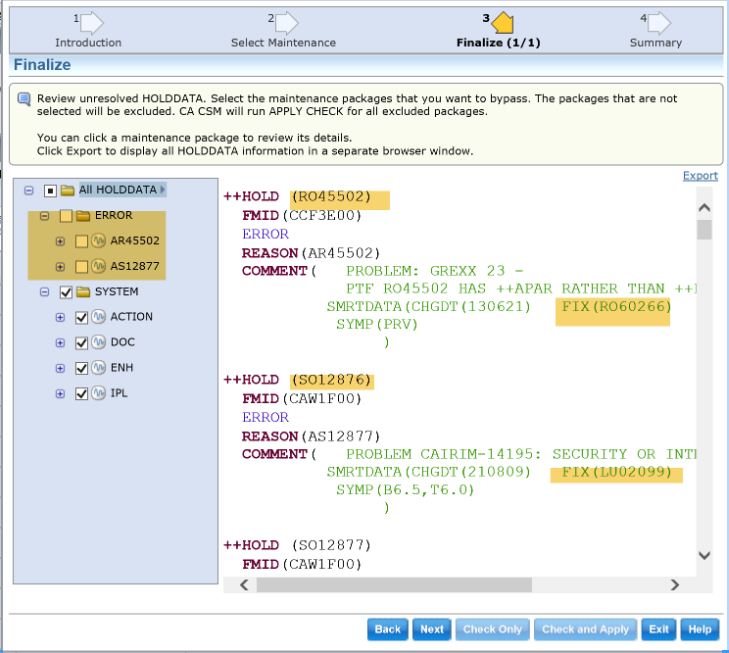Viewport: 729px width, 653px height.
Task: Click the Introduction step arrow icon
Action: click(x=91, y=22)
